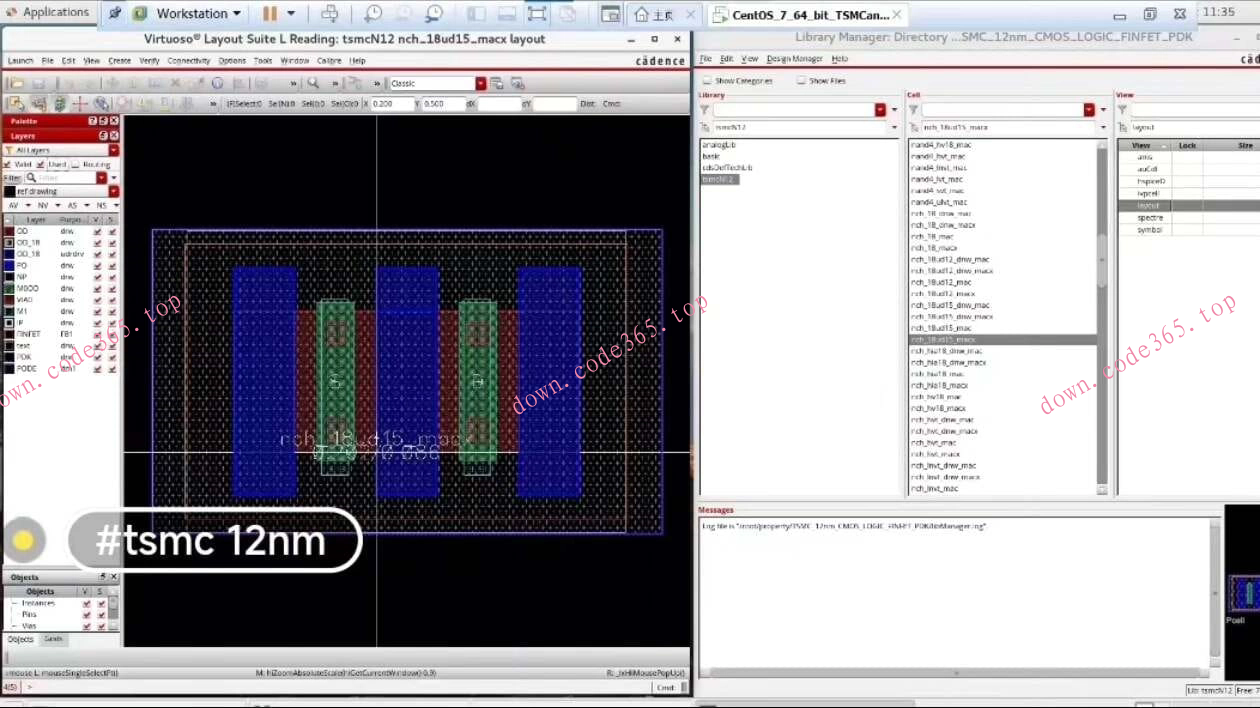Click the fullscreen icon in Workstation toolbar

(x=537, y=14)
